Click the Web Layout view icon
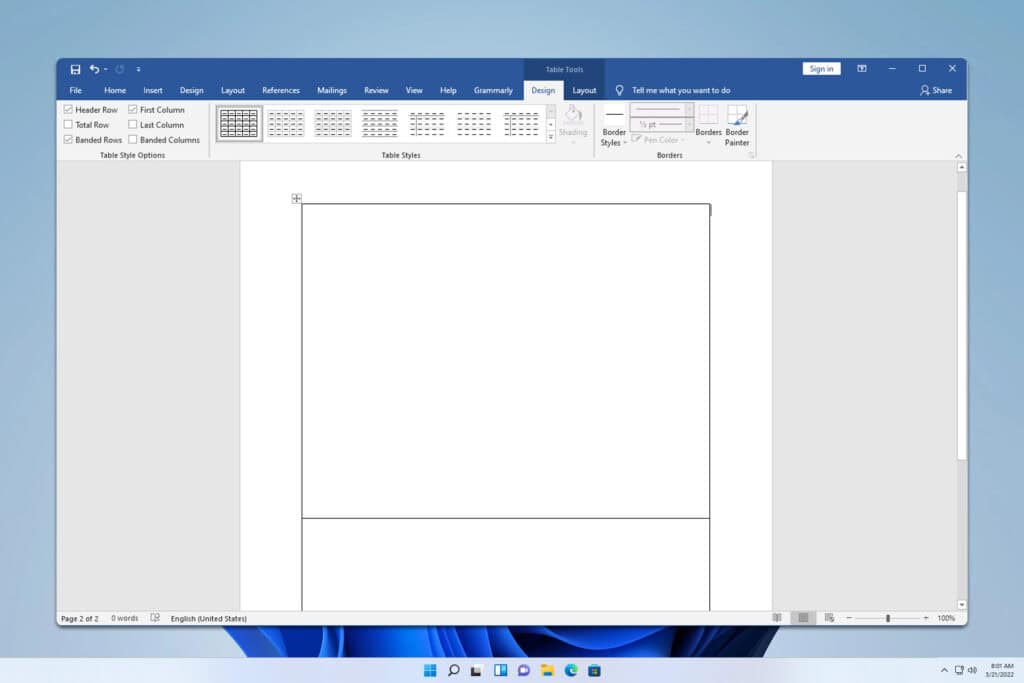 [x=828, y=617]
